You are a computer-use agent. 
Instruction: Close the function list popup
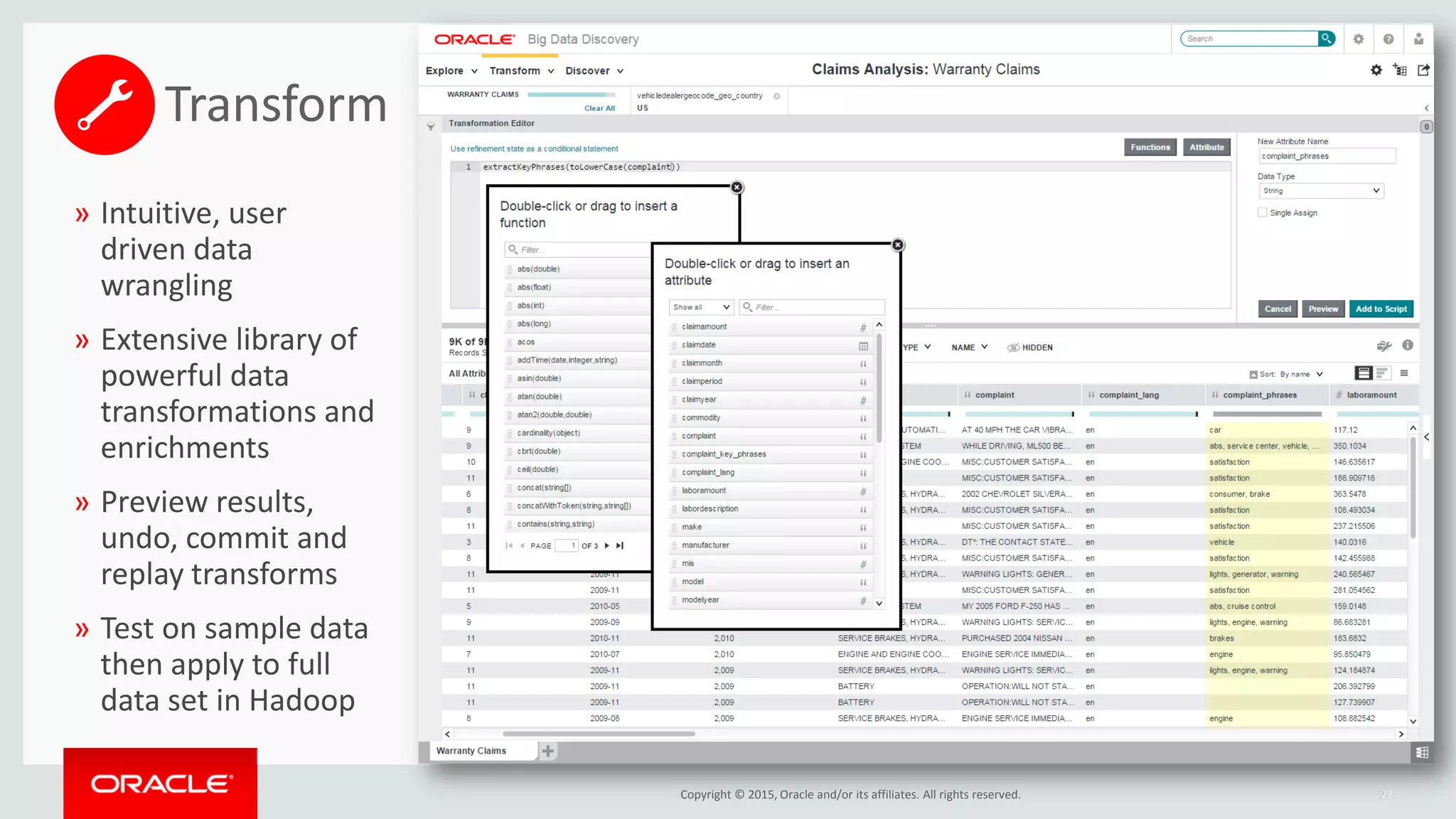tap(737, 187)
